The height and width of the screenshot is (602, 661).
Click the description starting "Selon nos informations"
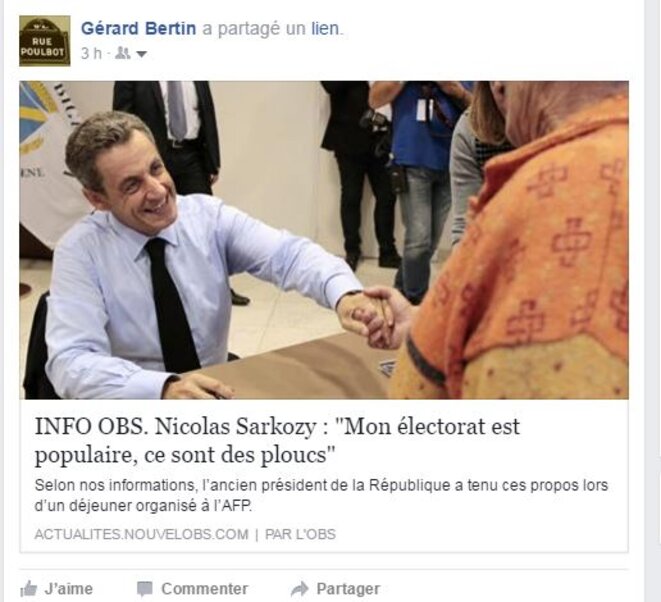[321, 485]
